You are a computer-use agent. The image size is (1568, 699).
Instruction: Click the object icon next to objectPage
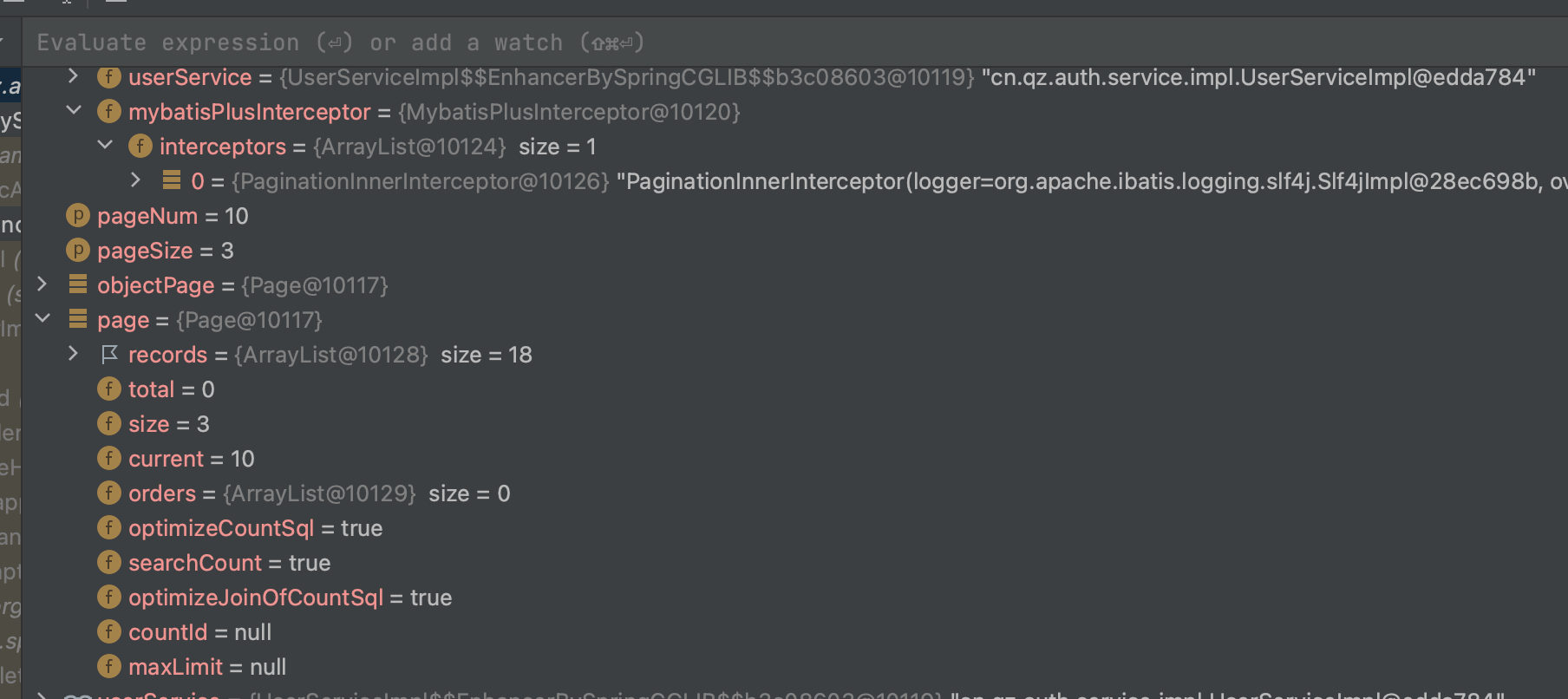point(78,284)
